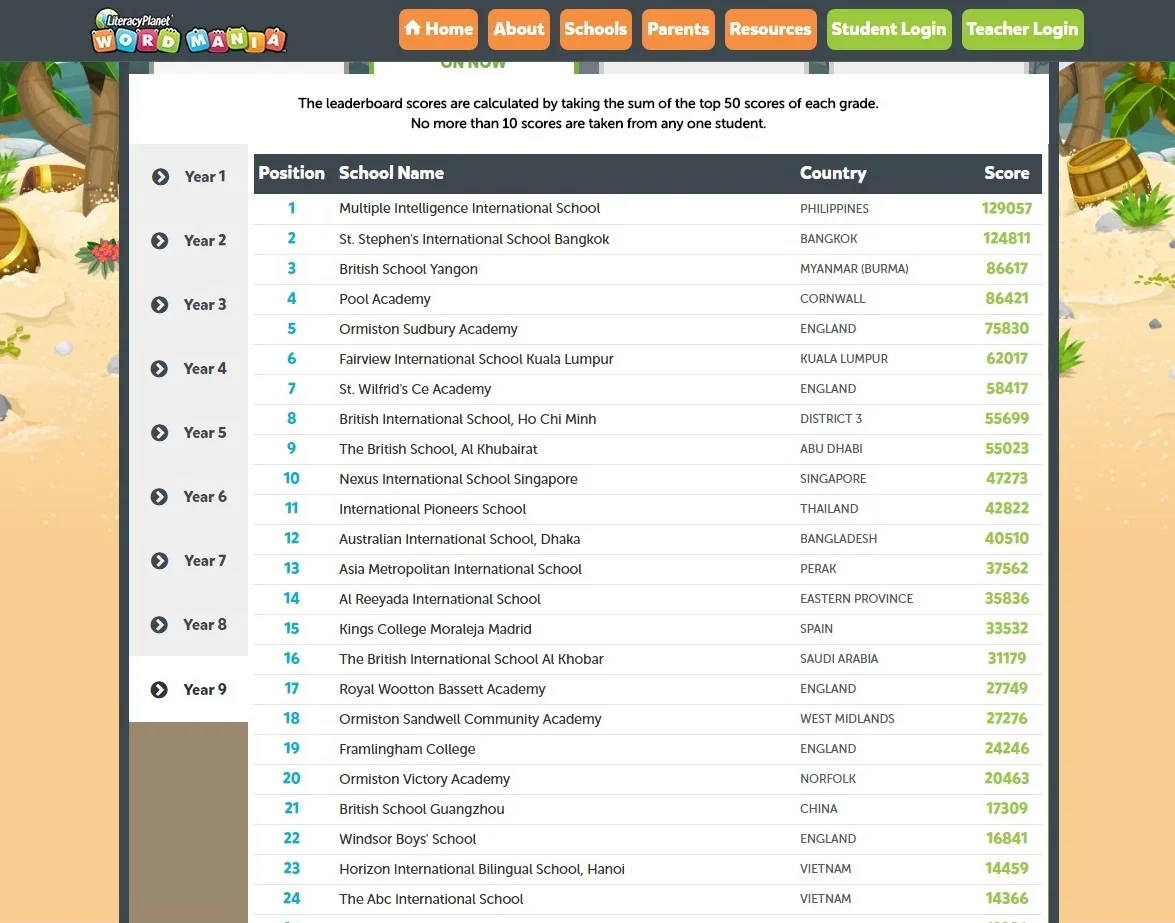Click the MYANMAR (BURMA) country cell
Viewport: 1175px width, 923px height.
(854, 269)
